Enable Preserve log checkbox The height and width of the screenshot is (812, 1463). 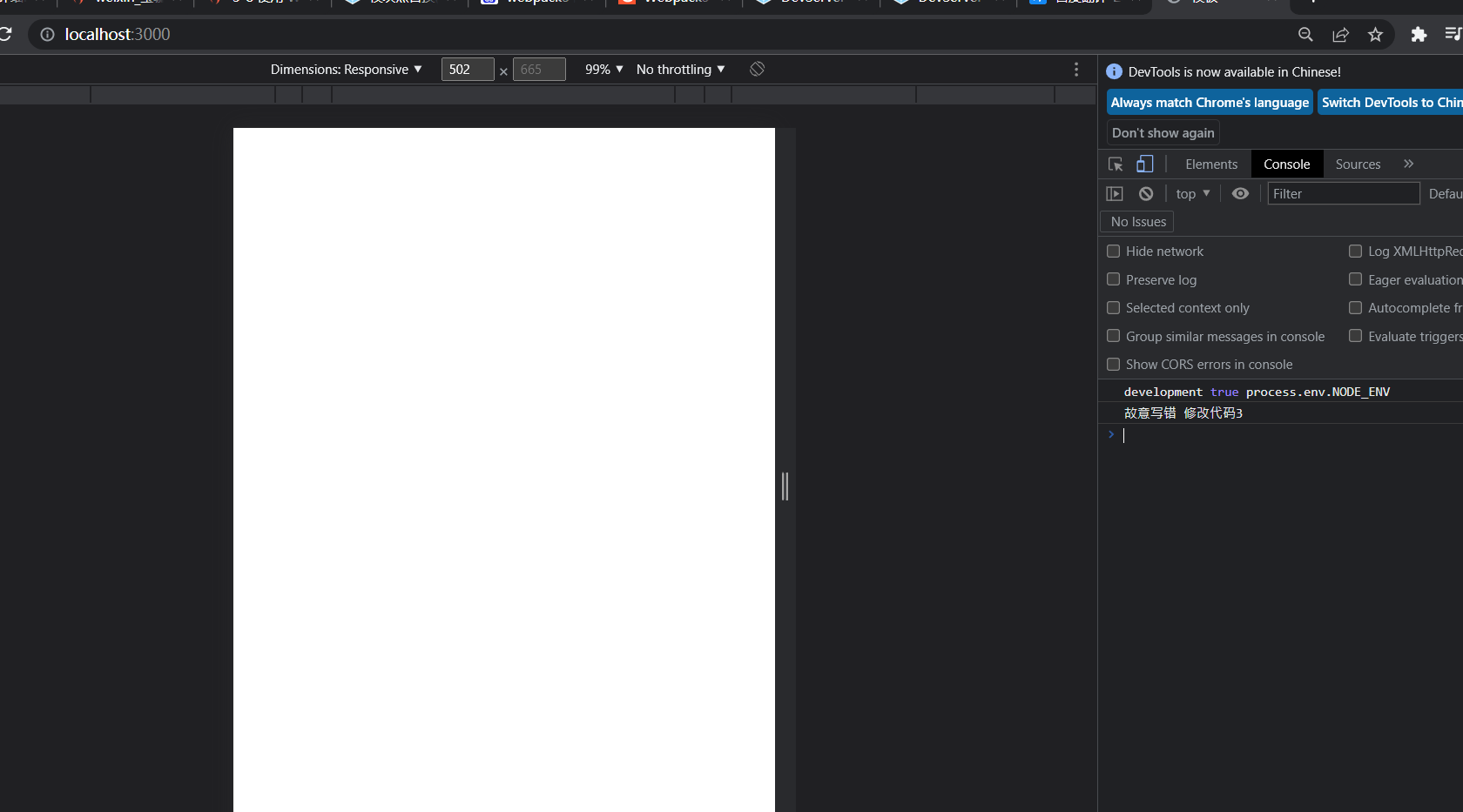(x=1113, y=279)
